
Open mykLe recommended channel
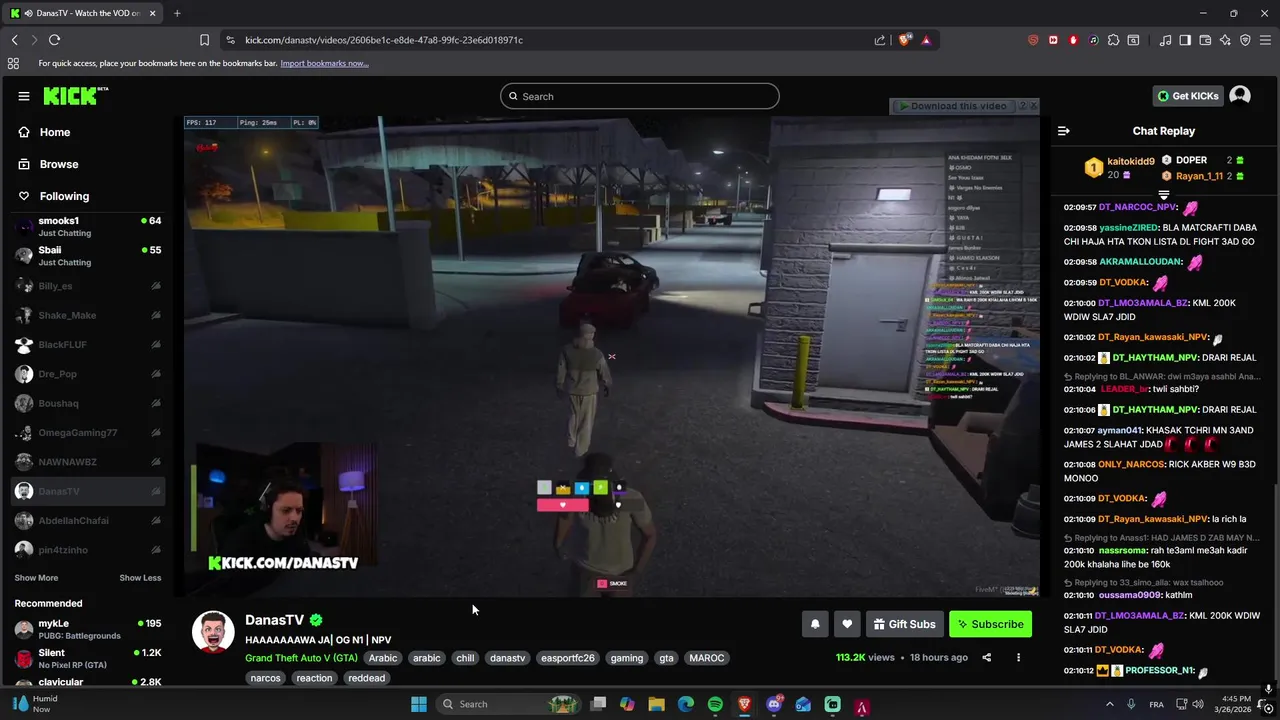point(88,629)
